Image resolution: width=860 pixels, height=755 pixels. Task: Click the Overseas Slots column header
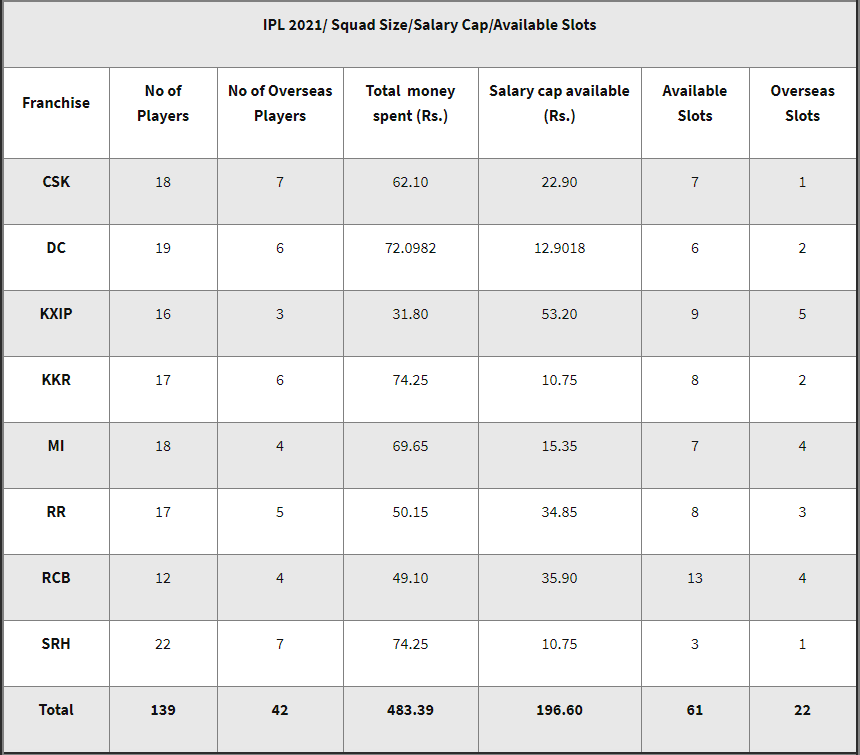click(802, 103)
